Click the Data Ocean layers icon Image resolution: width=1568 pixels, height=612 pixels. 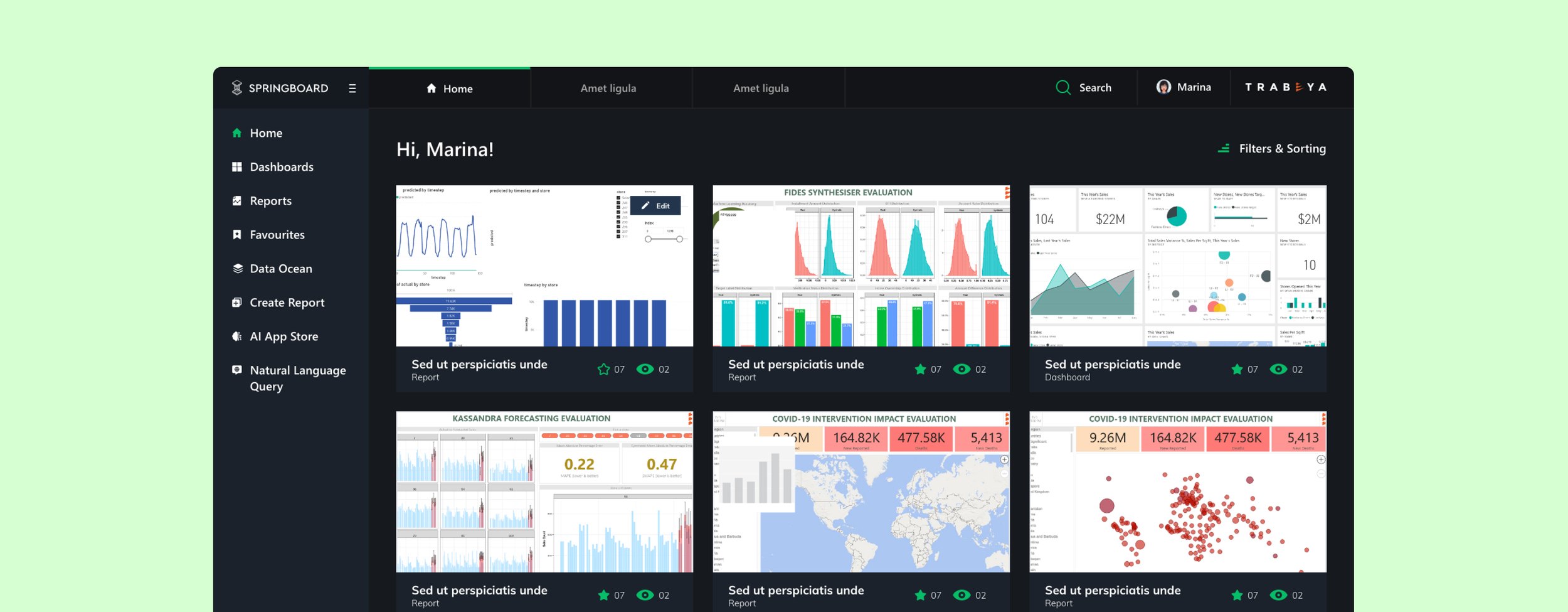click(238, 269)
